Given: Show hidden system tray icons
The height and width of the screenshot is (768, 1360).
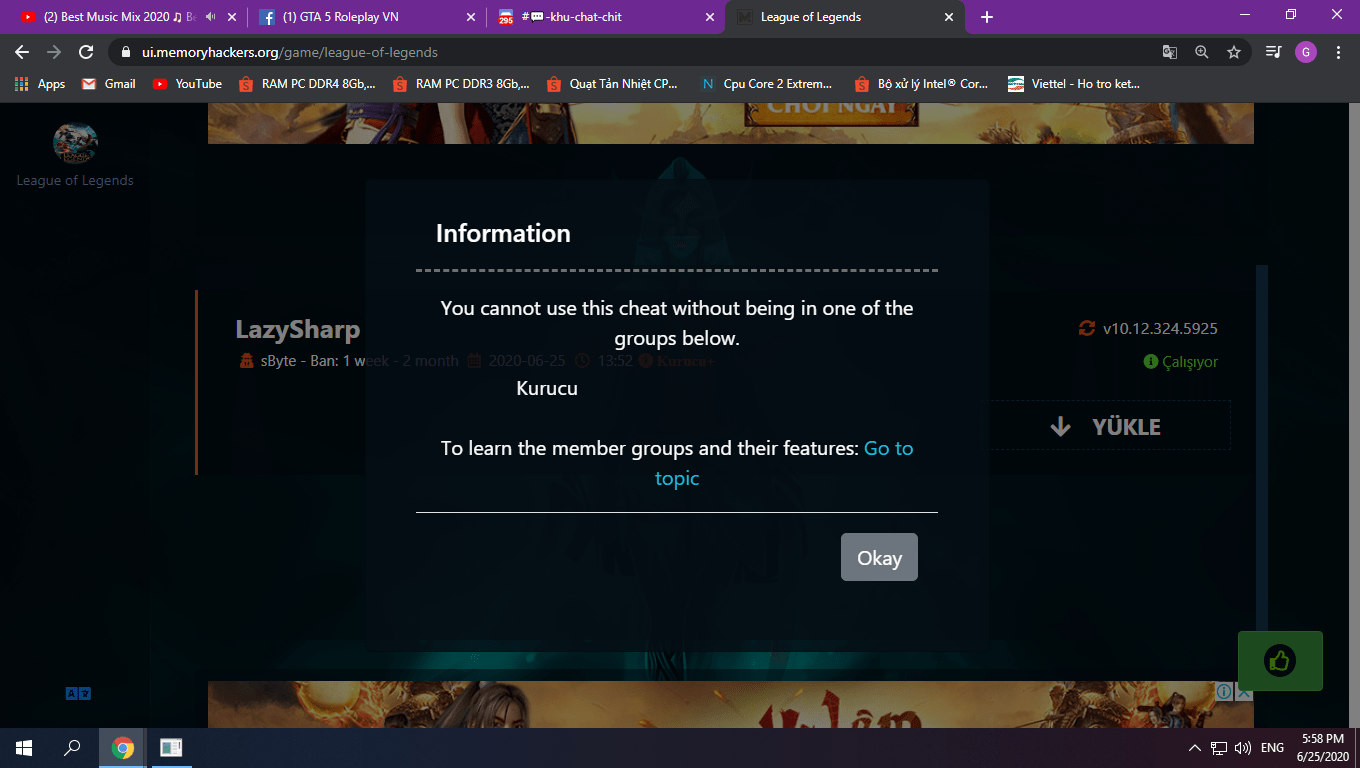Looking at the screenshot, I should [1194, 747].
